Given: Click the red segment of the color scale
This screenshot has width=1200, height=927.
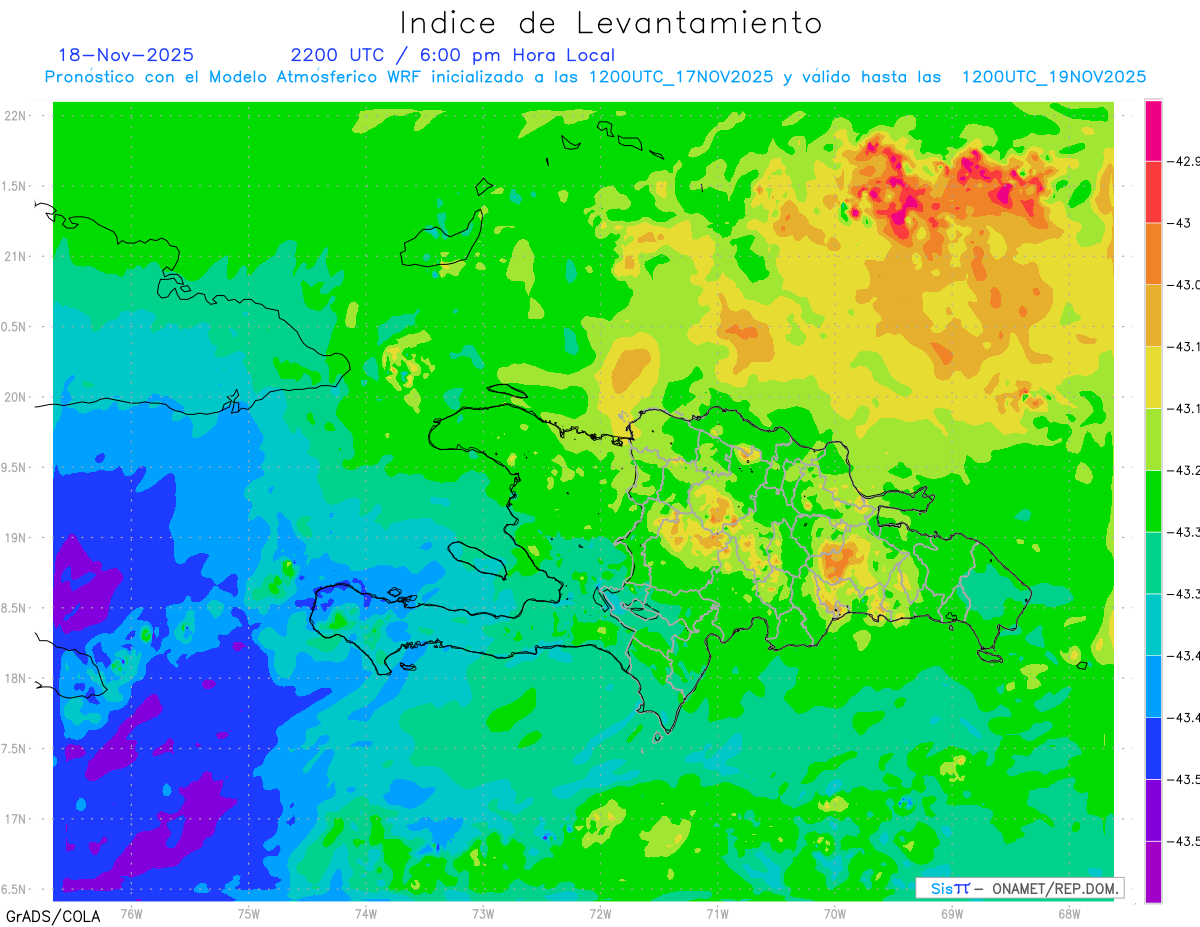Looking at the screenshot, I should coord(1153,192).
